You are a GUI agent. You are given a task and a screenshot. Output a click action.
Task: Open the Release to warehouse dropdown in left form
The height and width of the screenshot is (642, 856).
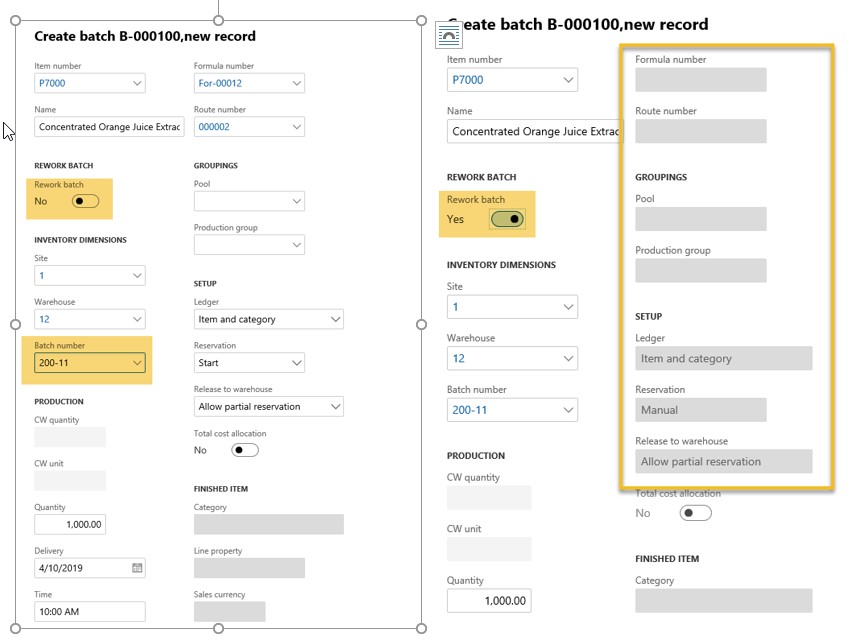(334, 407)
